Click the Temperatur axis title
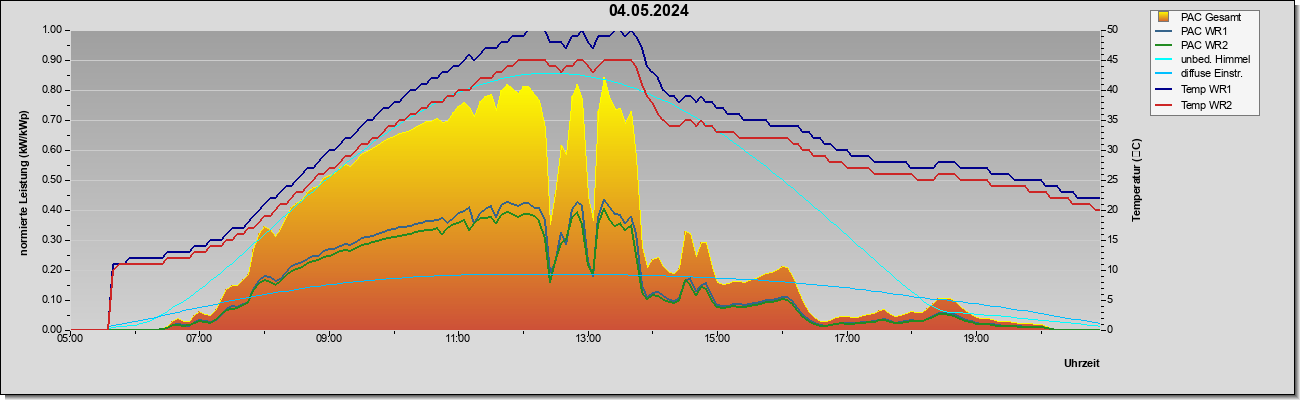1300x400 pixels. point(1136,180)
